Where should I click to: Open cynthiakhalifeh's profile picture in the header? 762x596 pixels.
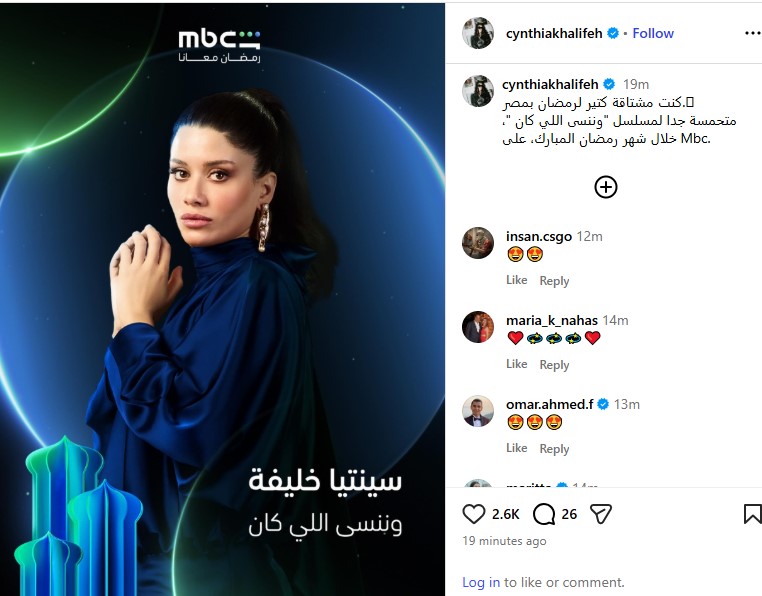478,33
